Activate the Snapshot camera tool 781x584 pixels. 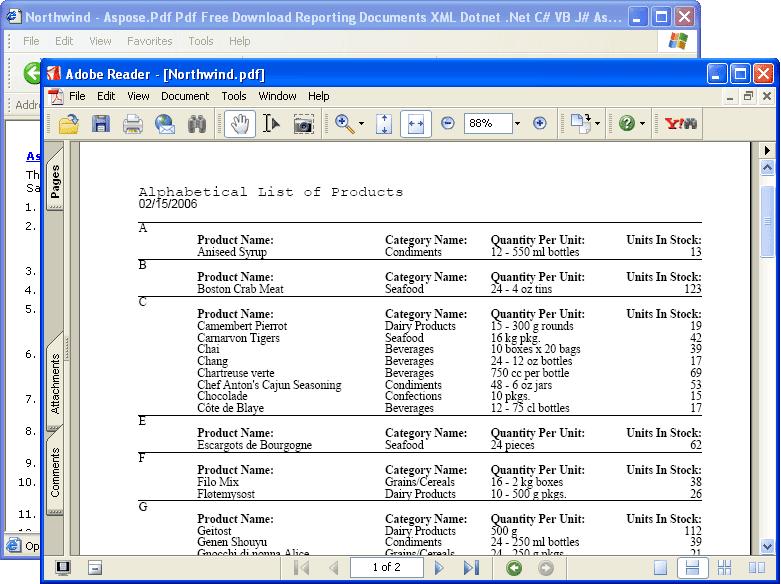coord(303,124)
